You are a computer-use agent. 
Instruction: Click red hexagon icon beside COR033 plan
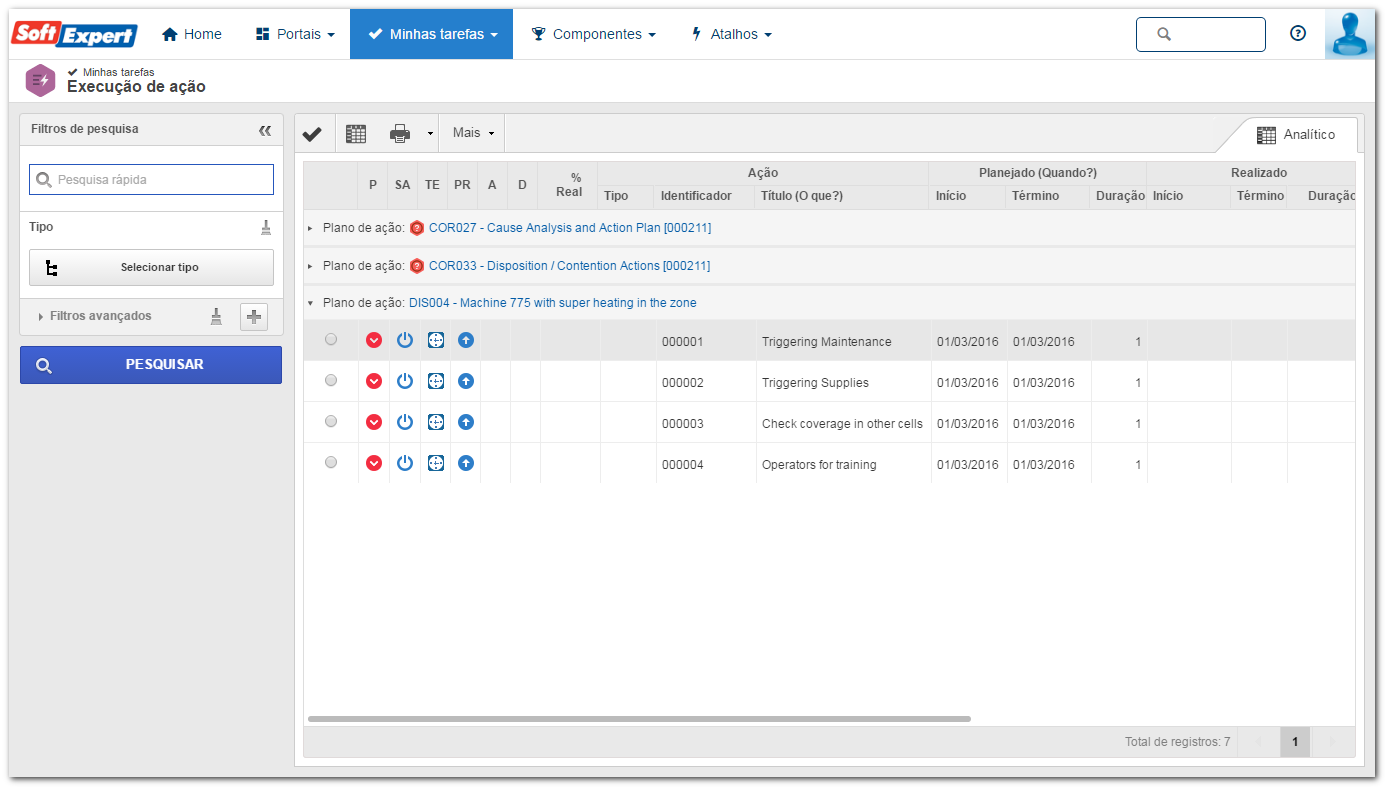417,266
